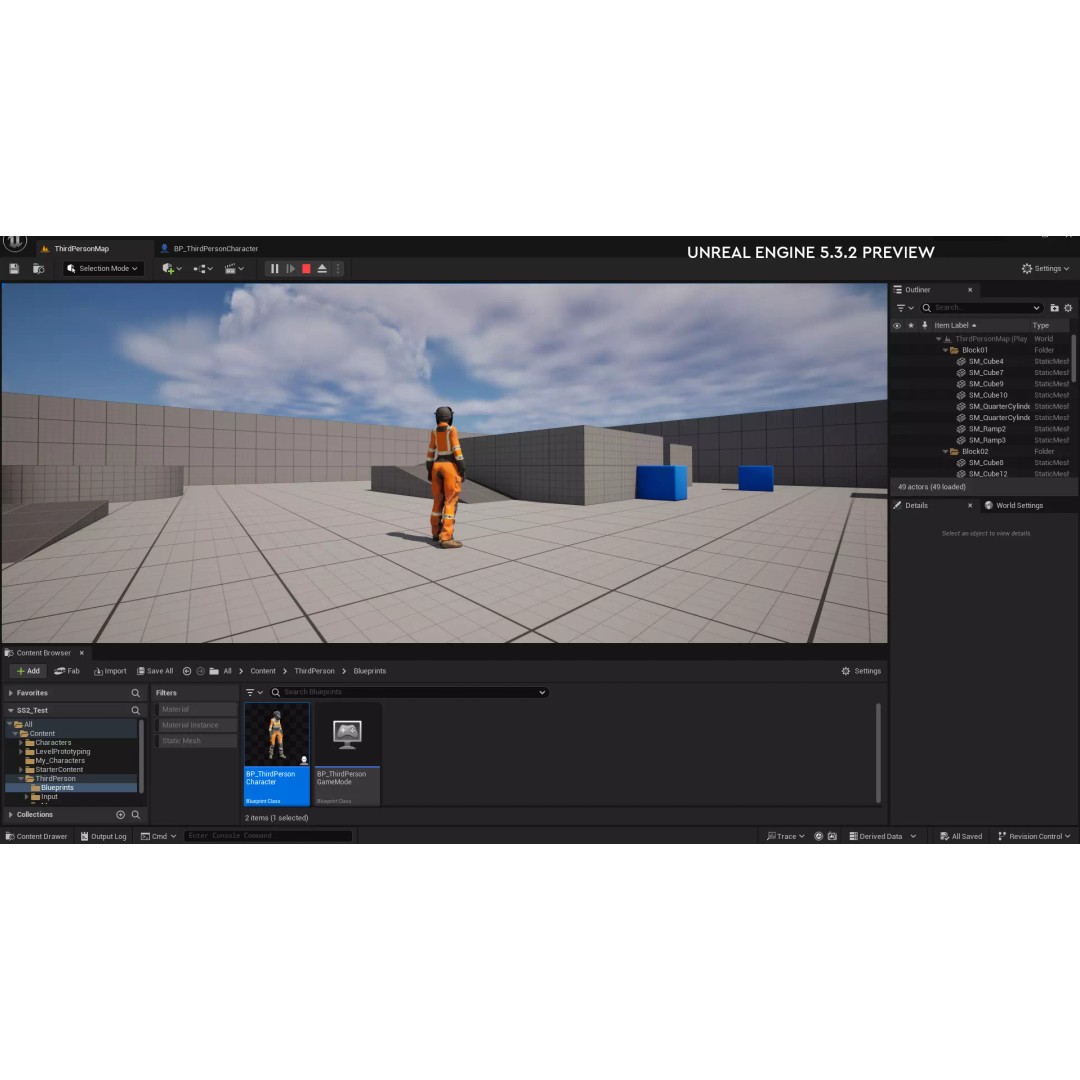
Task: Switch to BP_ThirdPersonCharacter tab
Action: pyautogui.click(x=216, y=249)
